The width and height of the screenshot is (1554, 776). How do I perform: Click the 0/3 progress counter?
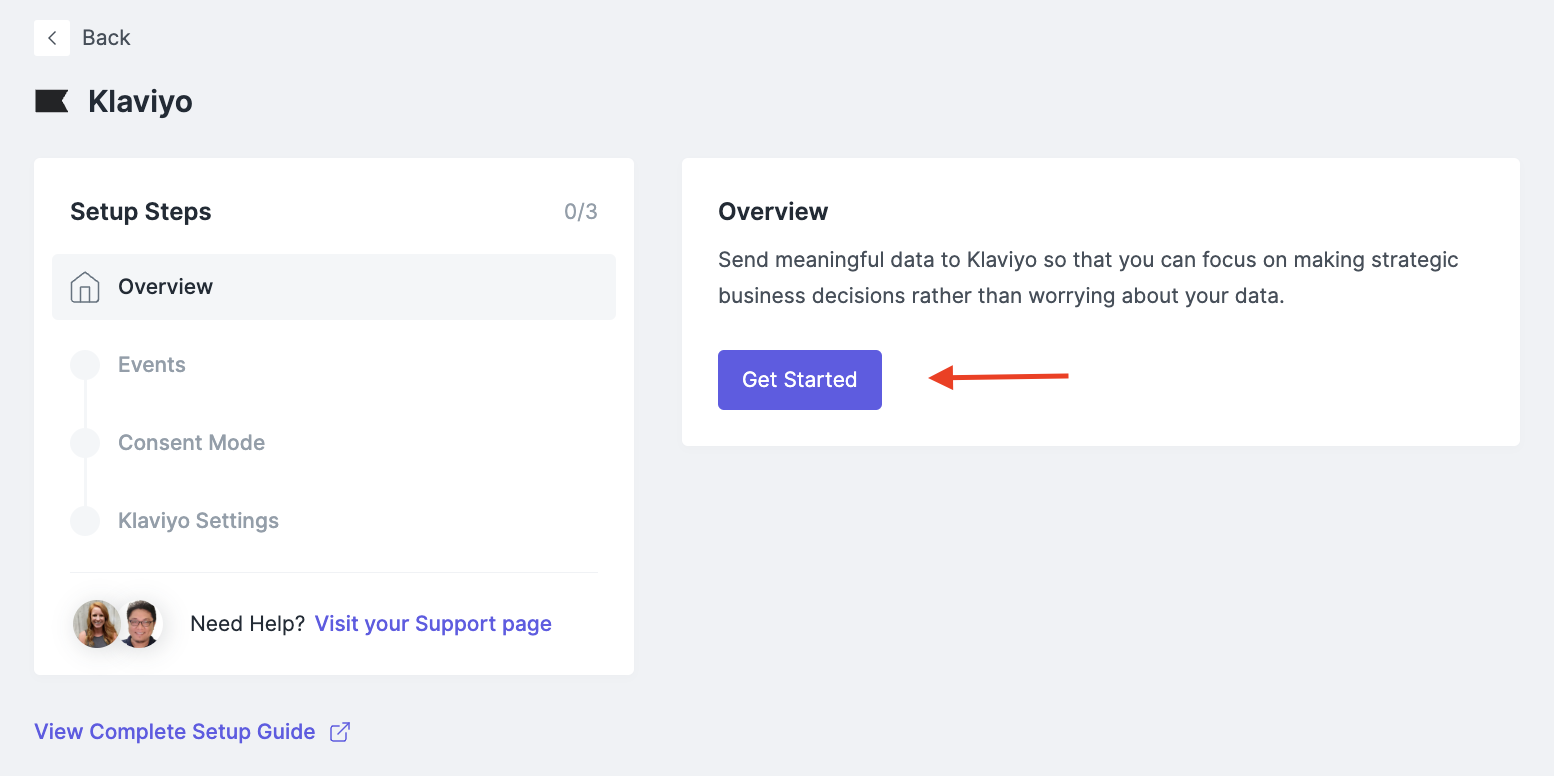(x=581, y=212)
